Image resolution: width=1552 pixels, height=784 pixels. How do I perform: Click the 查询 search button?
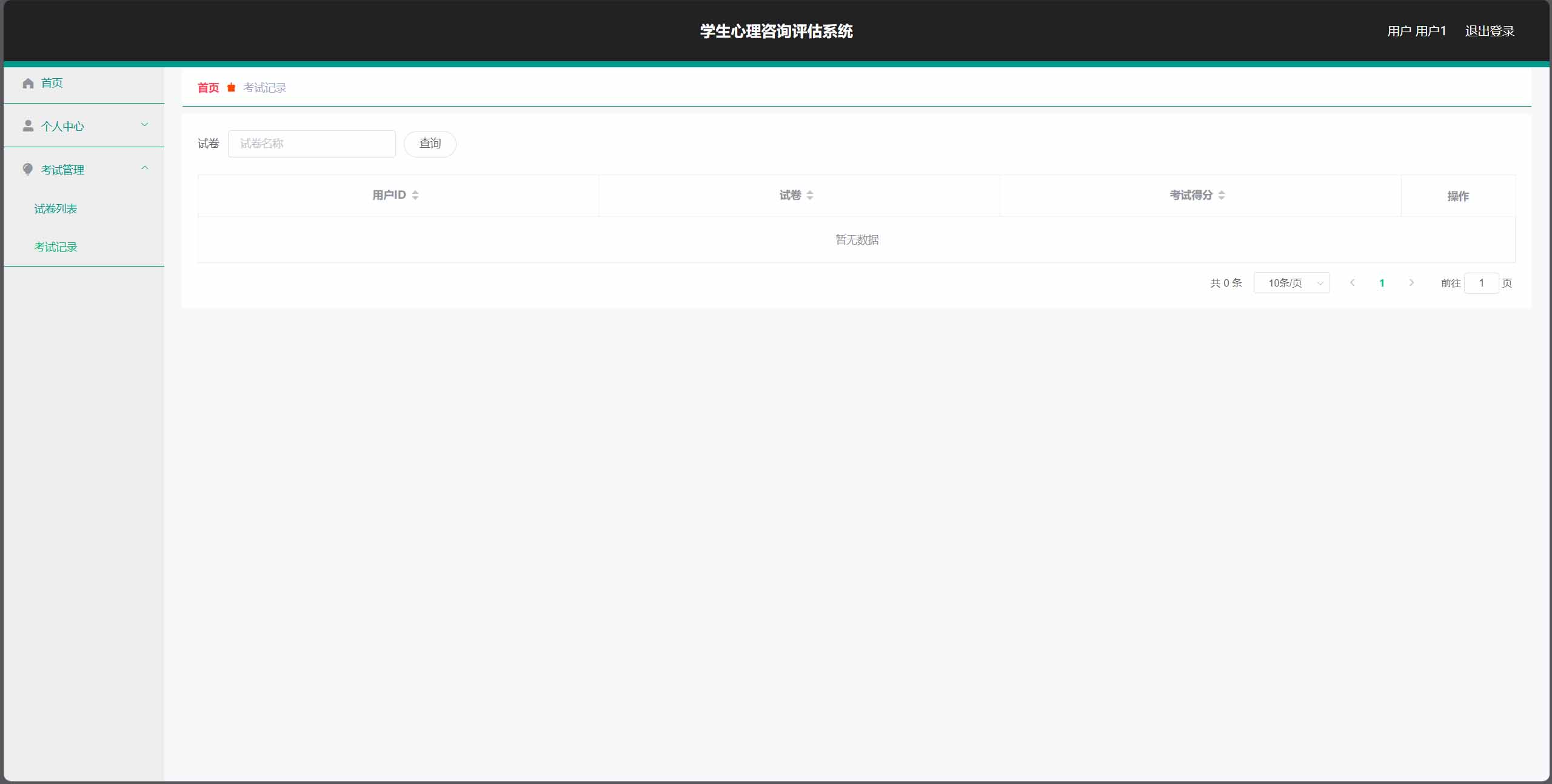coord(430,144)
